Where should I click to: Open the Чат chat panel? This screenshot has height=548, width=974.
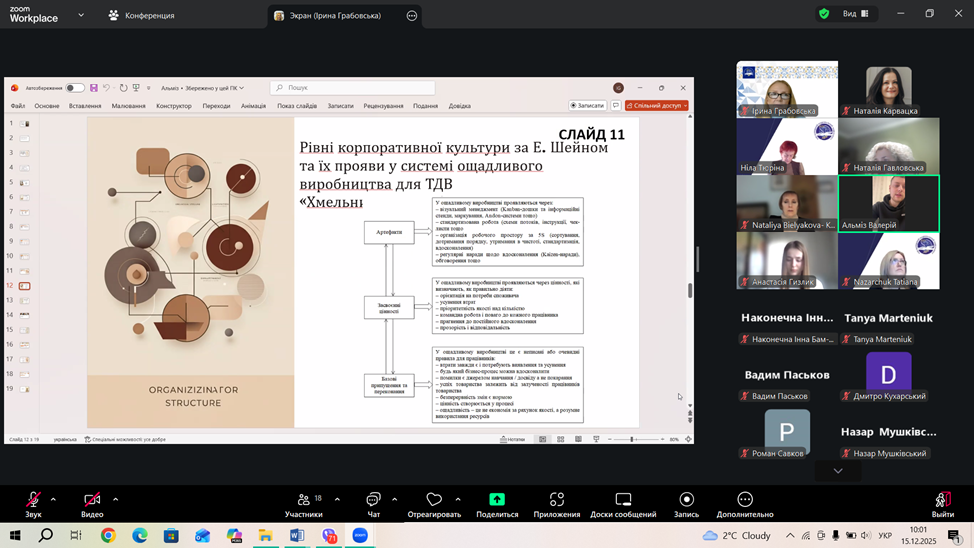click(x=373, y=500)
